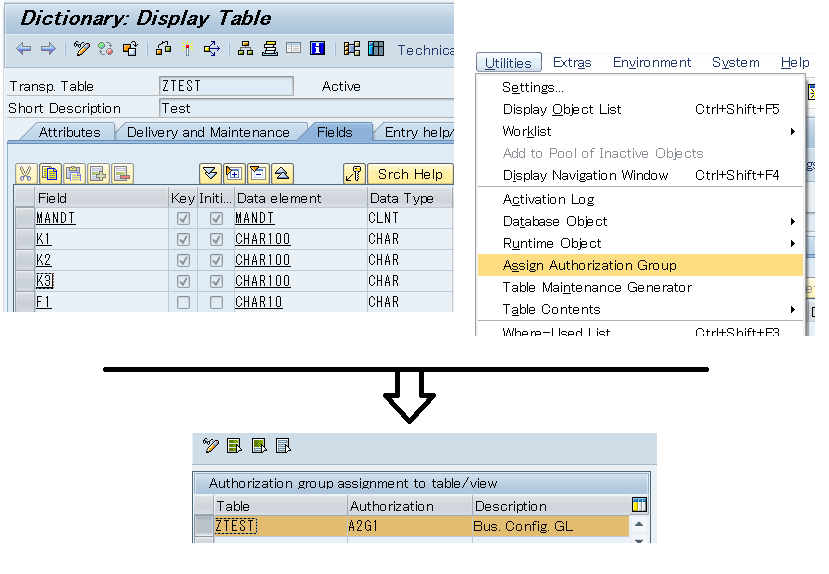829x574 pixels.
Task: Click the Expand Include plus icon
Action: [234, 173]
